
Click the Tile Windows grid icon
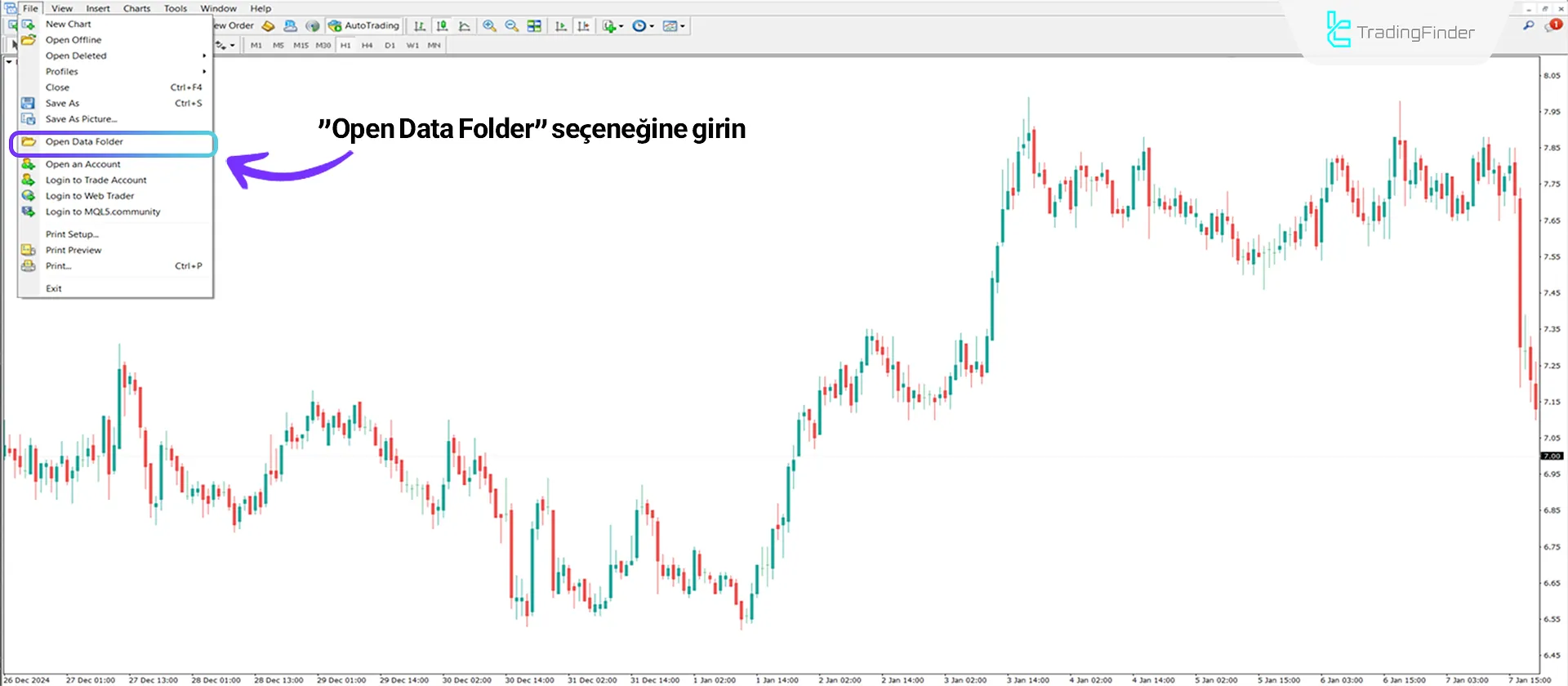pyautogui.click(x=534, y=26)
